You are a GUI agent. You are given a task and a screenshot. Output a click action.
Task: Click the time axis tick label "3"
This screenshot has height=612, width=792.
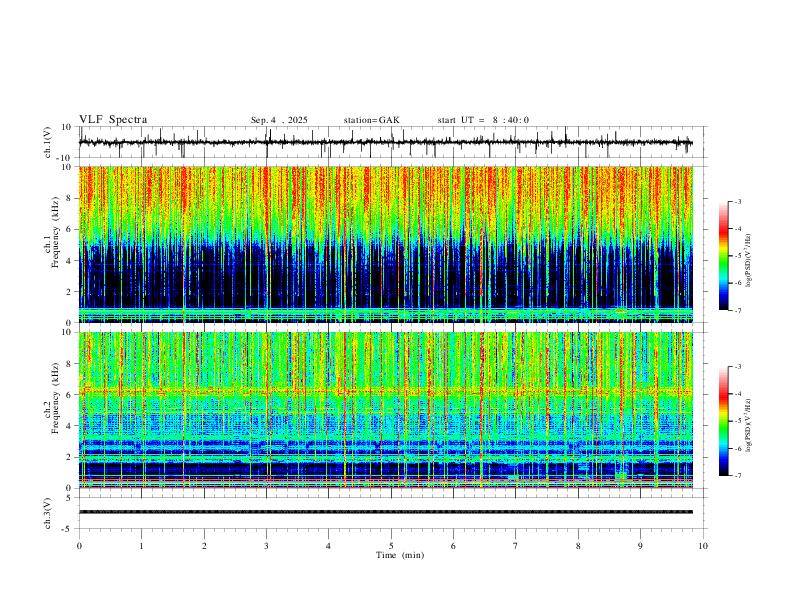point(266,546)
